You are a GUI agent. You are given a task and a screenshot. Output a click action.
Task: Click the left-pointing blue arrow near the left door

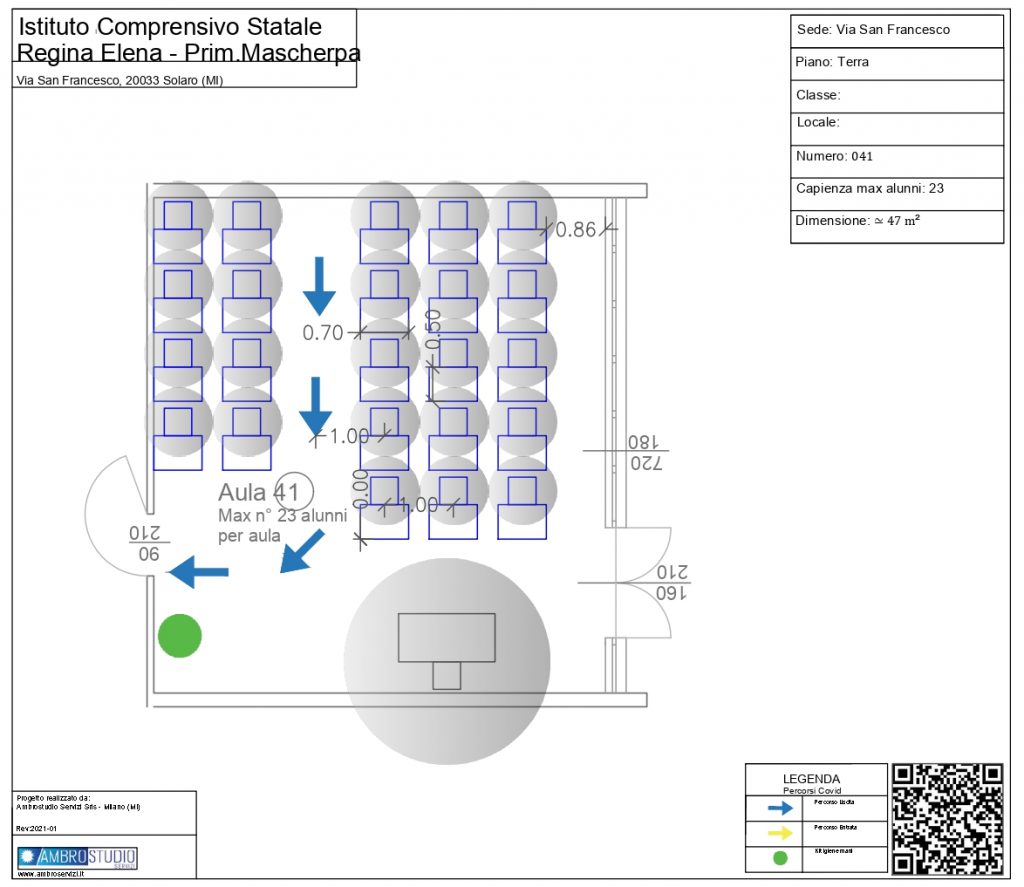click(198, 572)
